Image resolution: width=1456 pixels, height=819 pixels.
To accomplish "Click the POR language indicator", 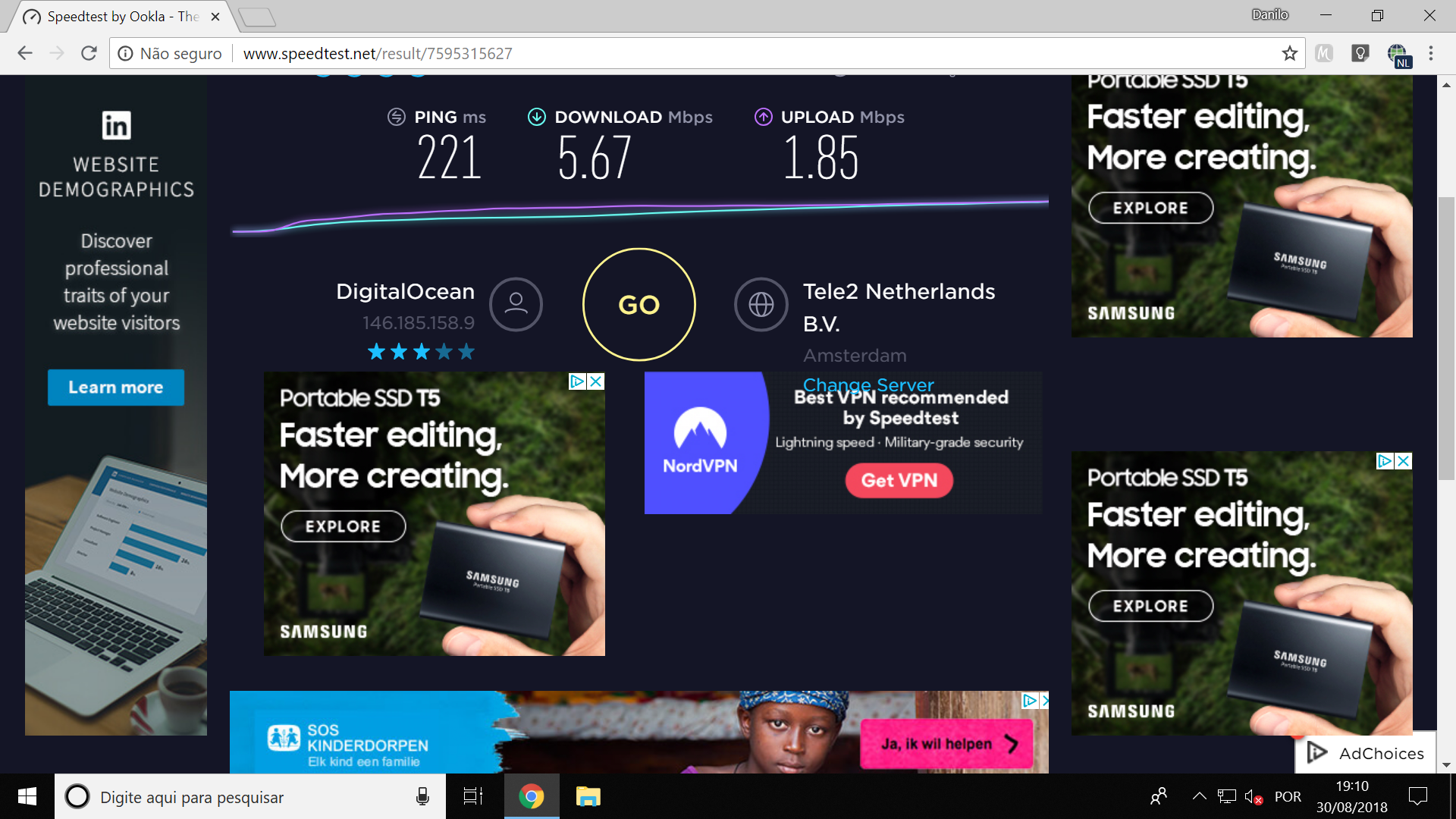I will 1288,797.
